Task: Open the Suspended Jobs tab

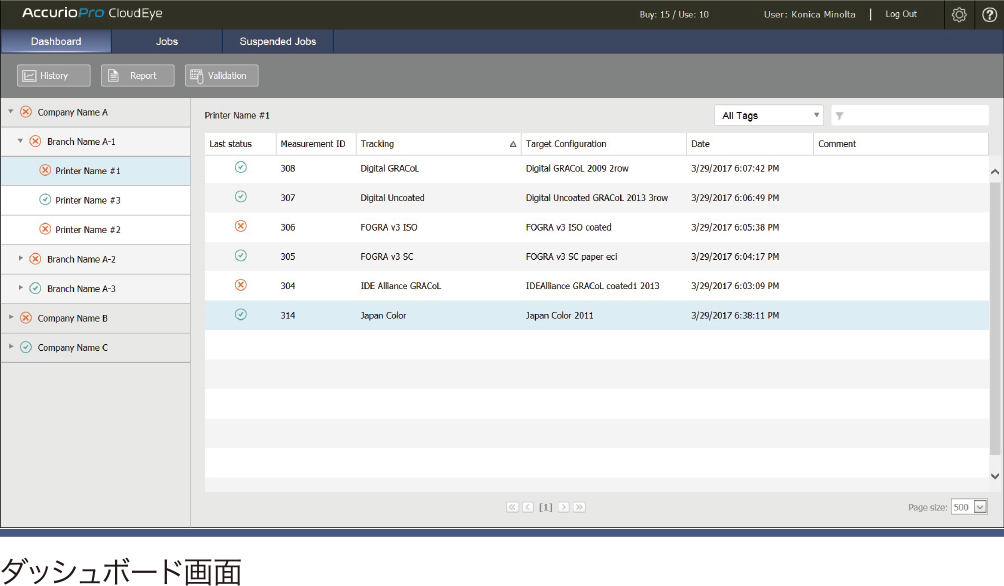Action: coord(277,41)
